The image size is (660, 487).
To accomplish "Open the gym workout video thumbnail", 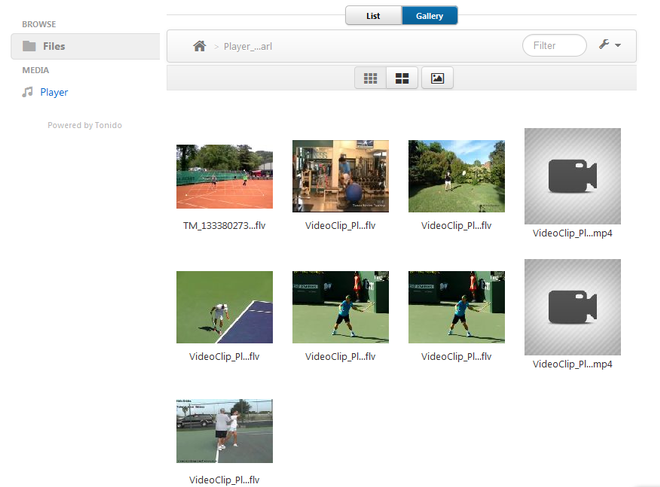I will [340, 176].
